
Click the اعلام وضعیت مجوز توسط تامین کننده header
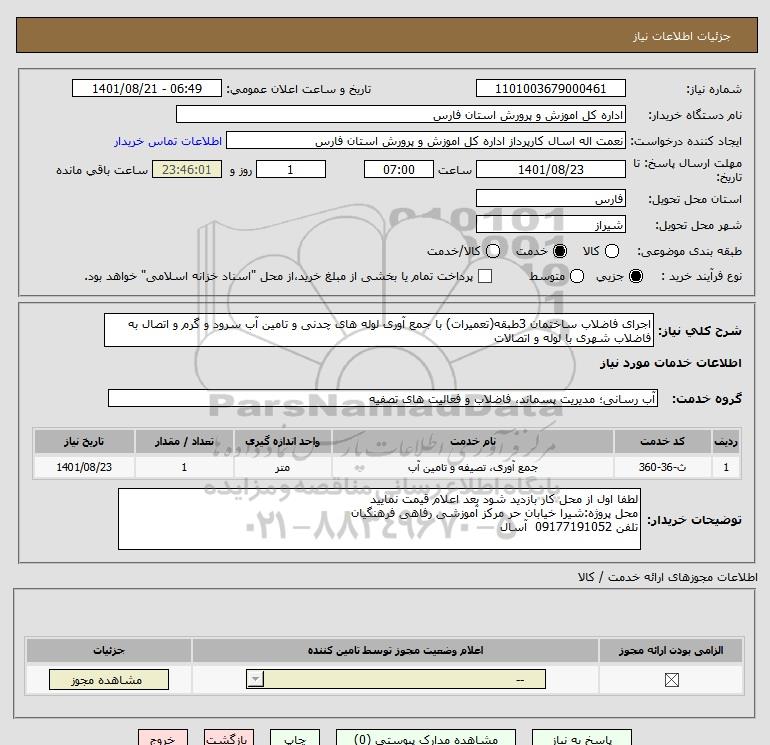point(395,650)
